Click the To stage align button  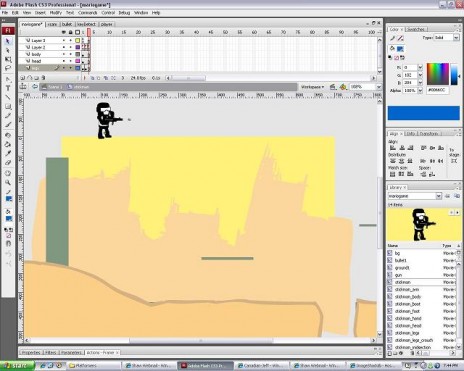point(454,161)
